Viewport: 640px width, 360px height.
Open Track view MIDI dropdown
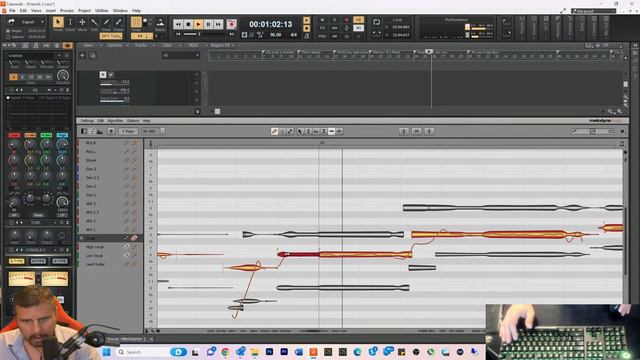coord(195,45)
